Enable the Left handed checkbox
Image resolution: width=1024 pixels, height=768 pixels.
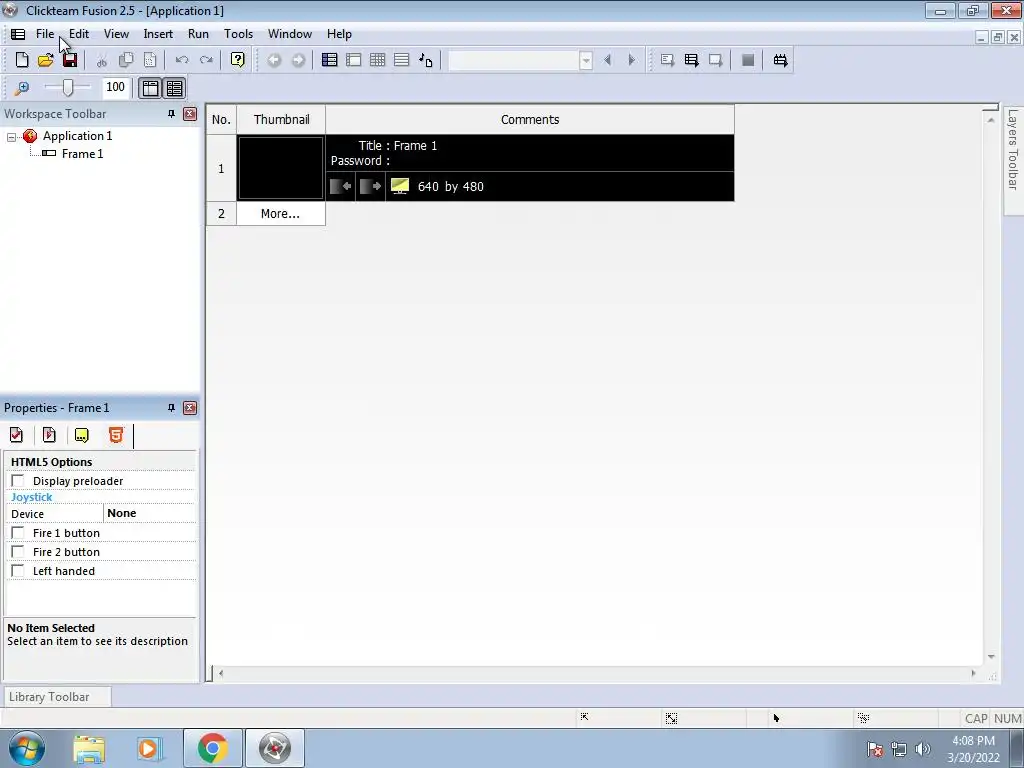pyautogui.click(x=18, y=571)
